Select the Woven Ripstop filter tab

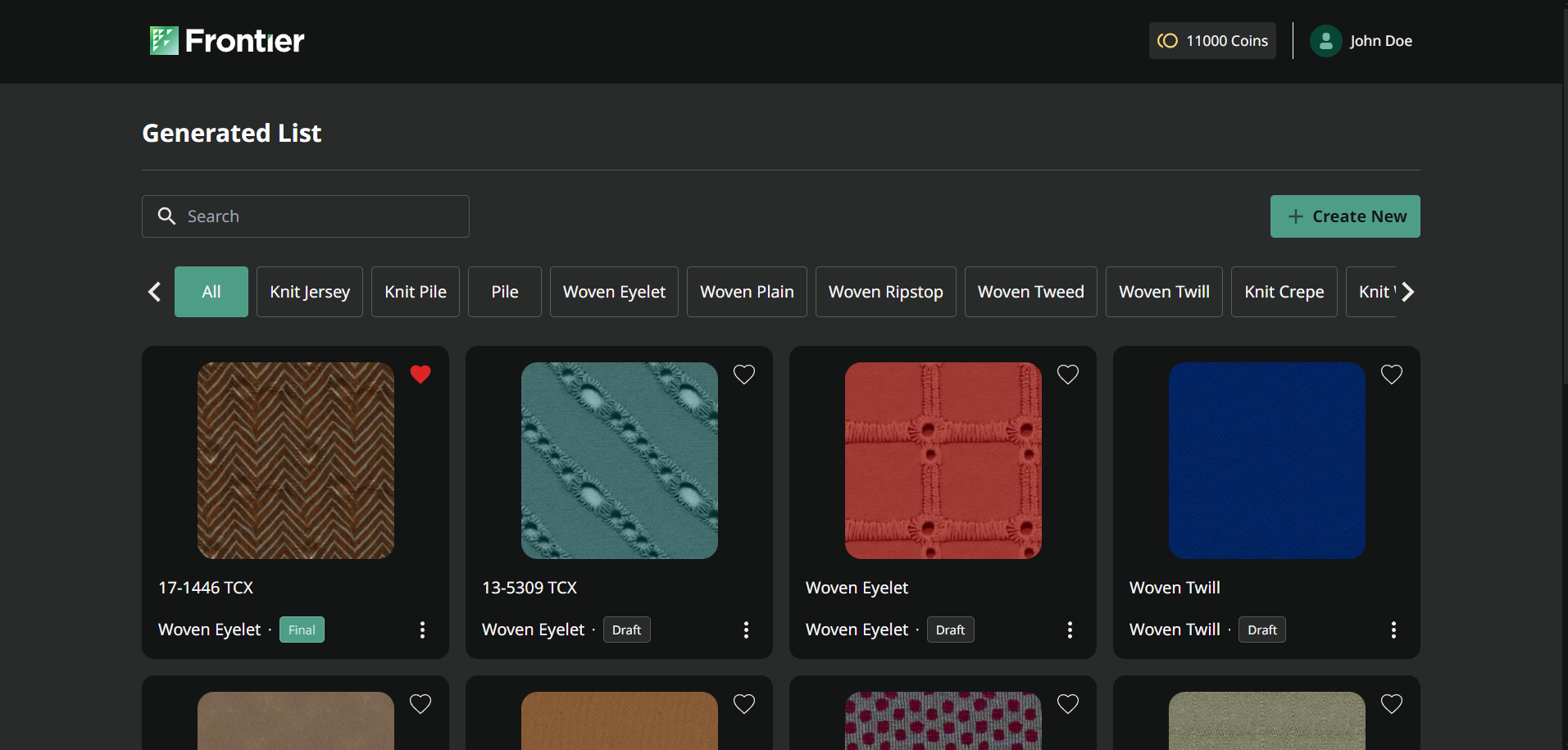click(886, 292)
